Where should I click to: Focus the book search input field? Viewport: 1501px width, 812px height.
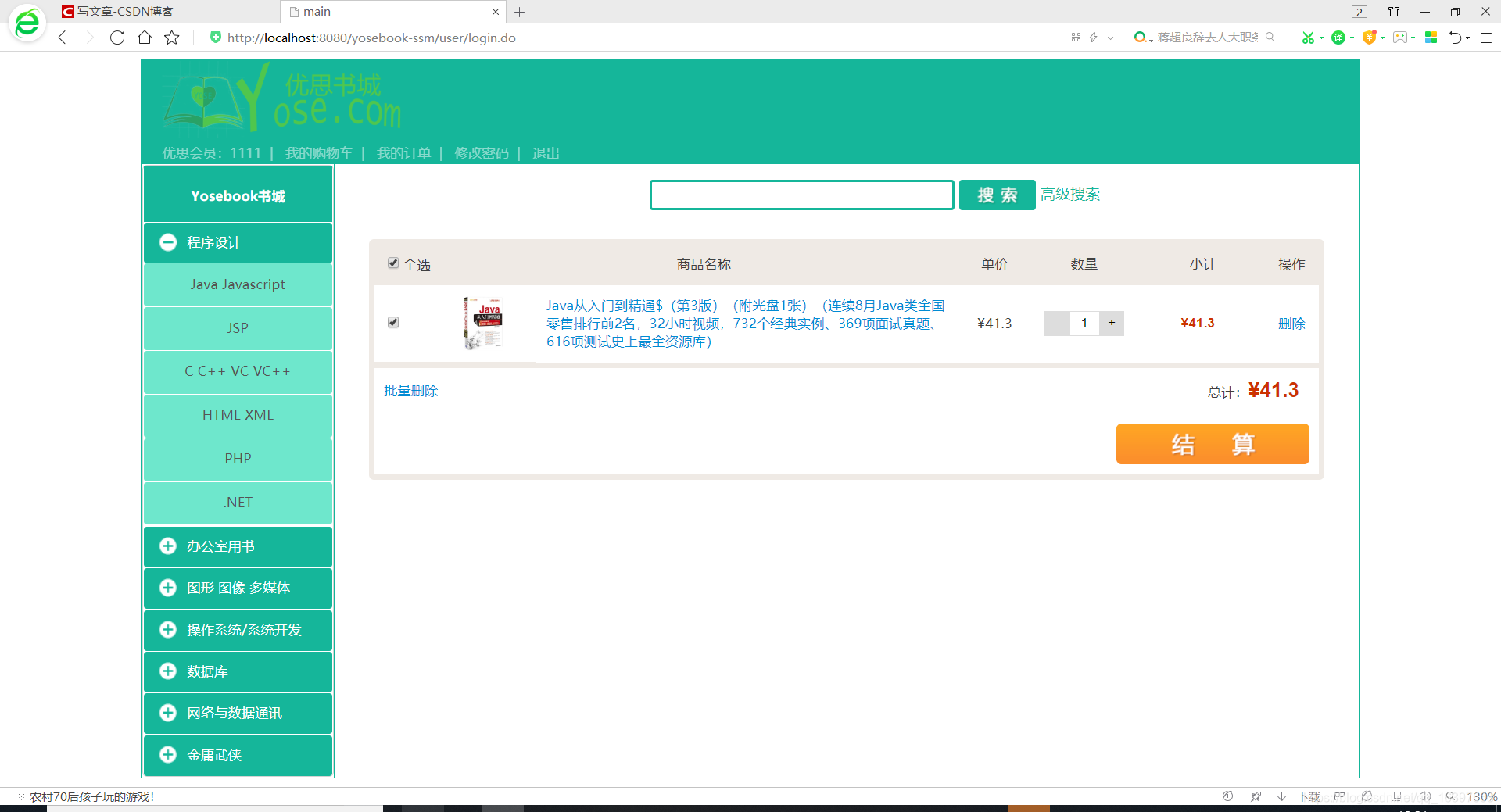coord(801,195)
